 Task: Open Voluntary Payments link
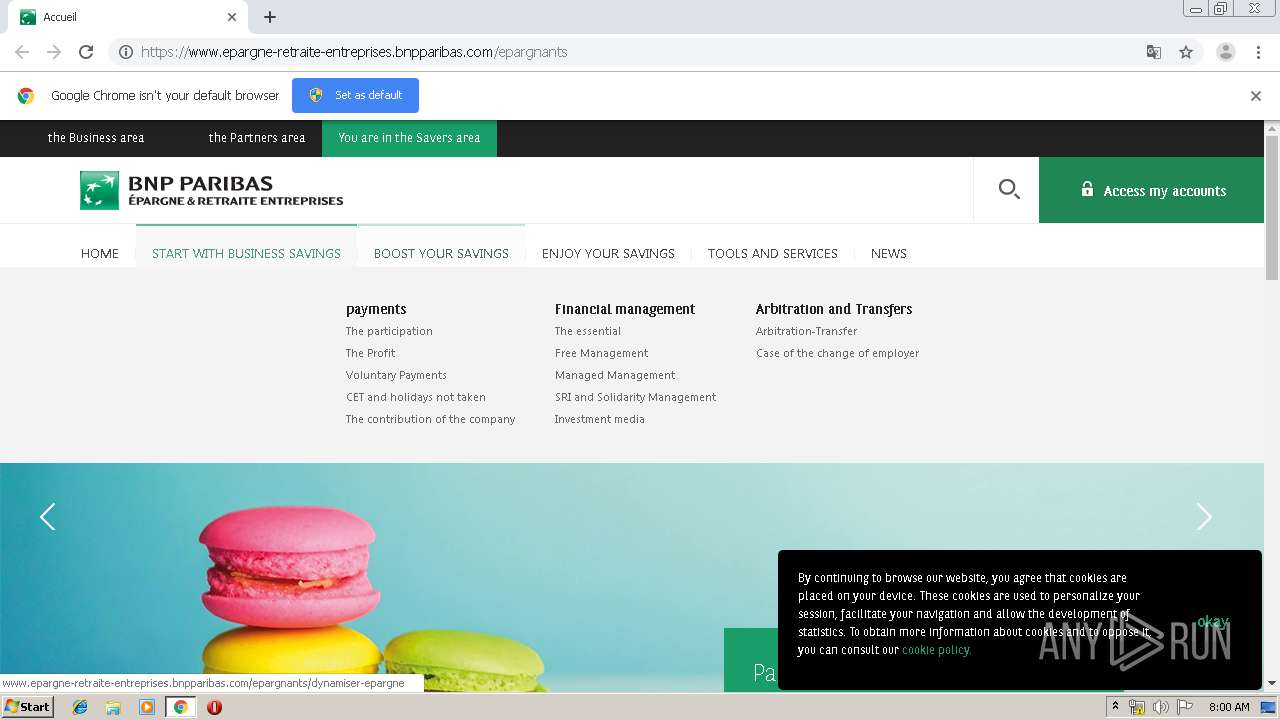[x=396, y=375]
